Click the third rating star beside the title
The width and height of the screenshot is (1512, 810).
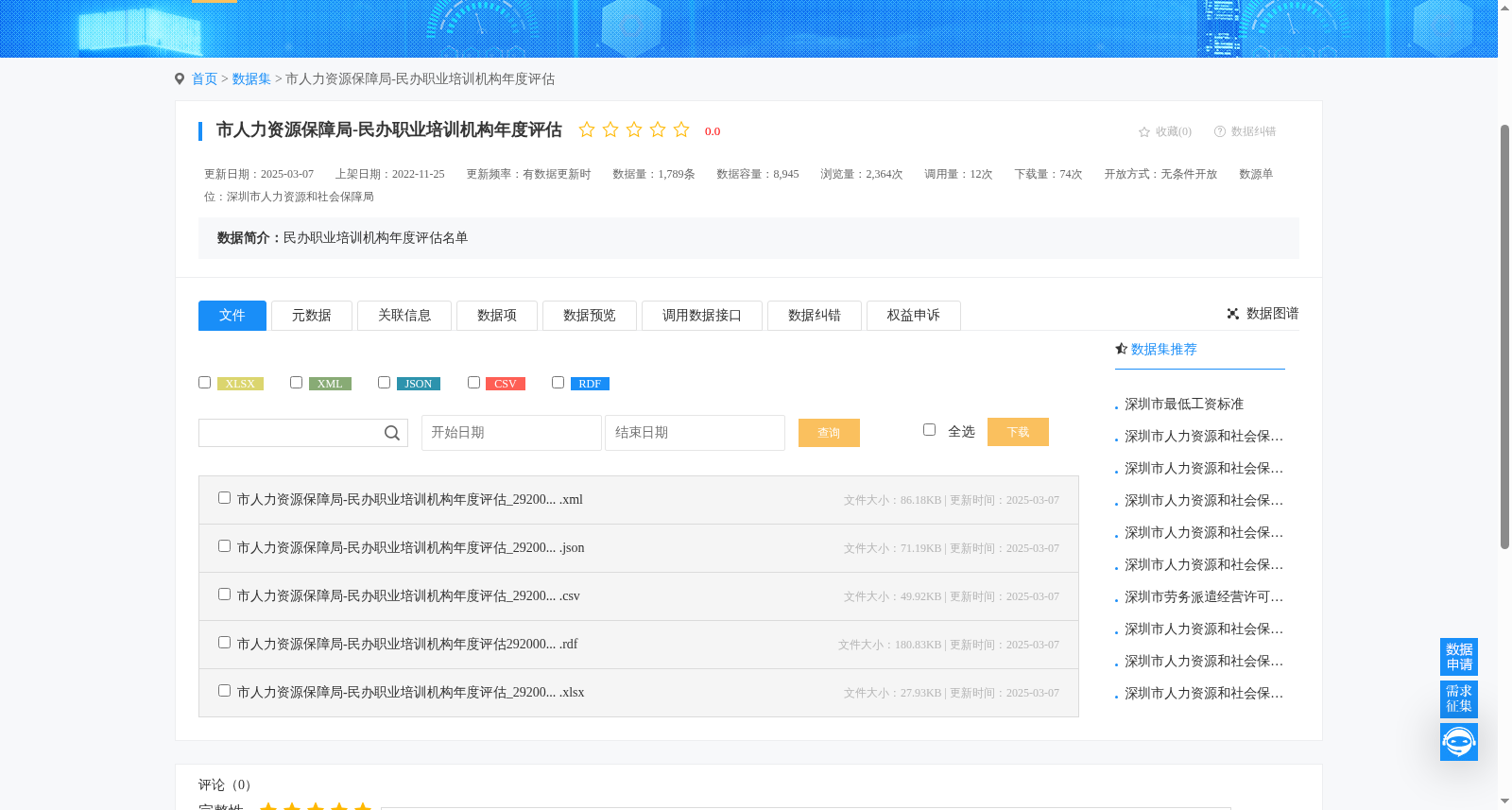tap(634, 129)
